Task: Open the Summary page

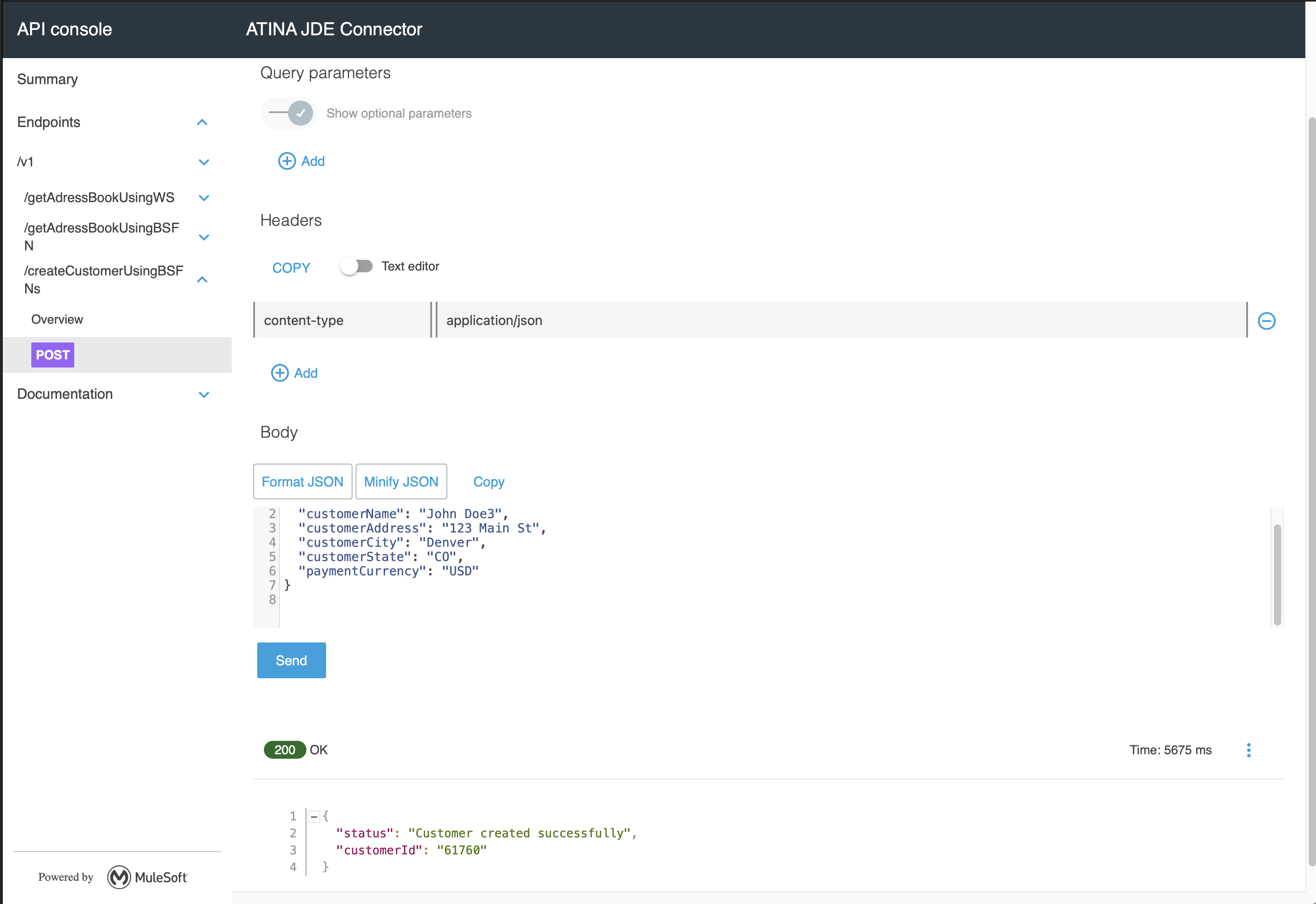Action: (x=47, y=79)
